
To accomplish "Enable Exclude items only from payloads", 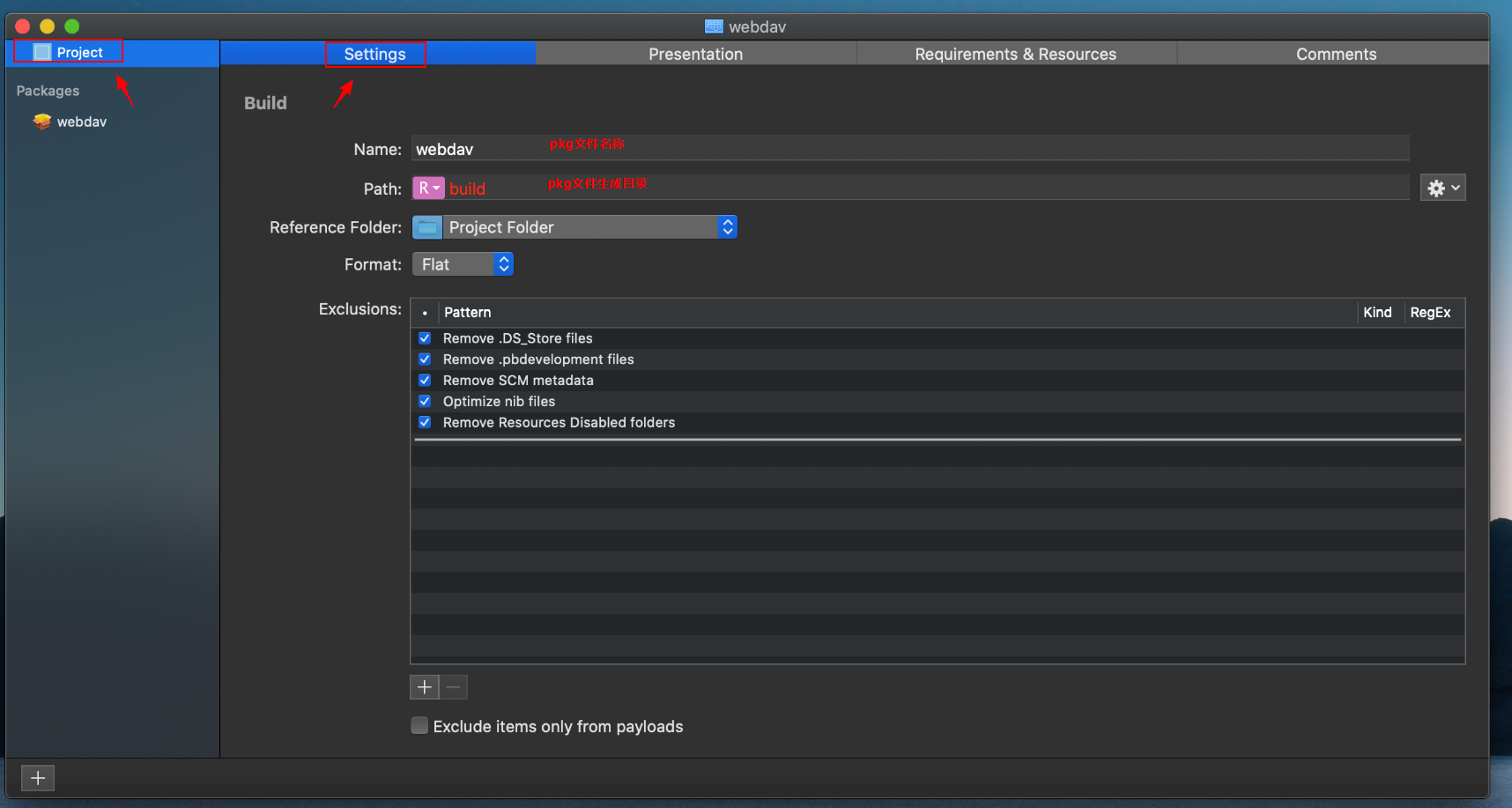I will (x=419, y=725).
